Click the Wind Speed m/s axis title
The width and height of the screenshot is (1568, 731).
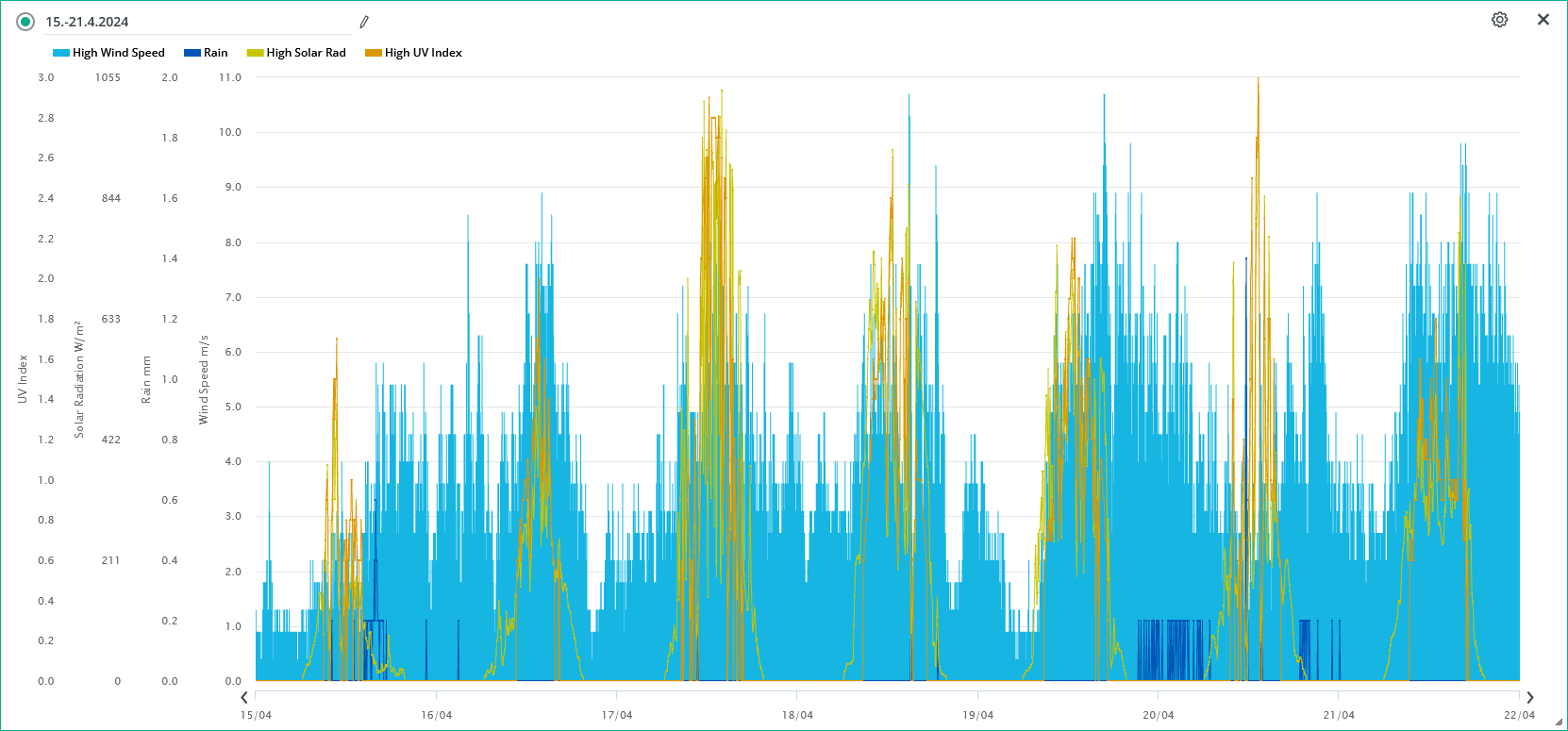point(203,379)
